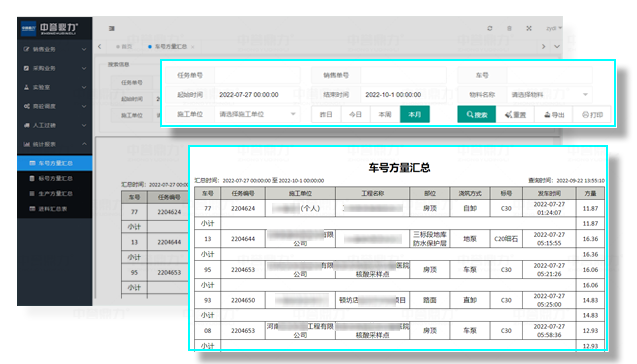Click the 起始时间 start time field
This screenshot has width=637, height=364.
tap(257, 95)
